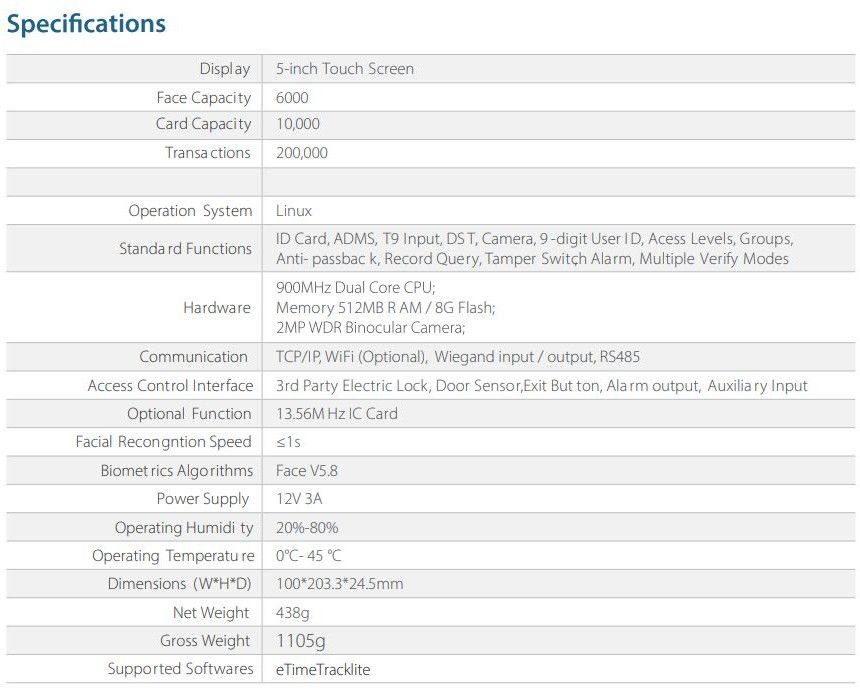Viewport: 860px width, 690px height.
Task: Click the 13.56MHz IC Card value
Action: tap(337, 414)
